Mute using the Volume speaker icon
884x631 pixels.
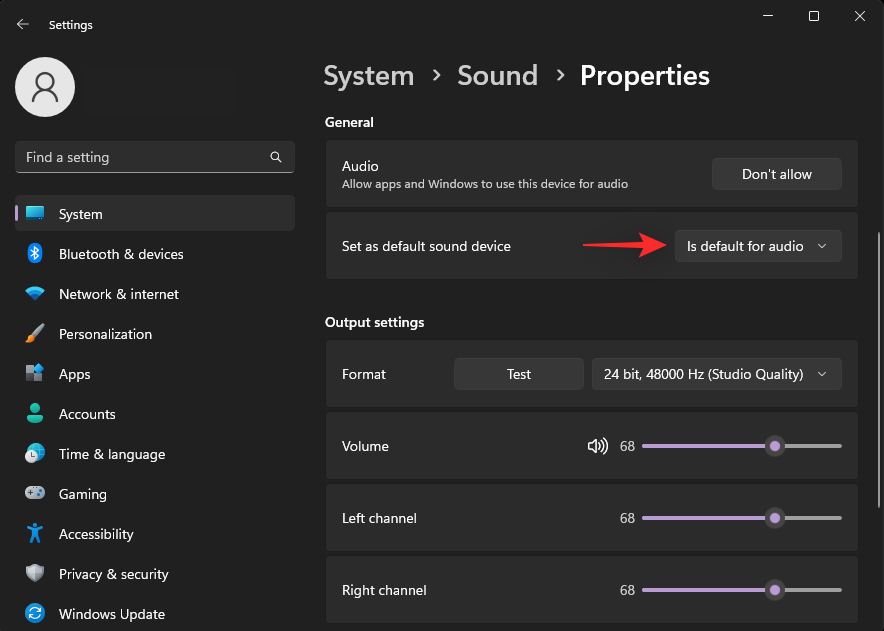pos(597,446)
